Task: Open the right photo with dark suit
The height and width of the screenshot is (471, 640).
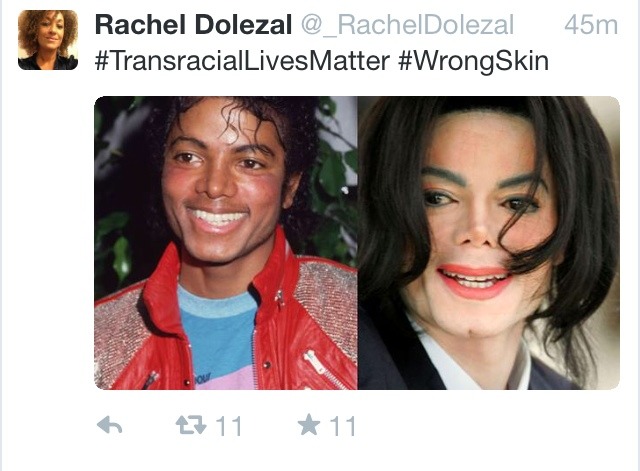Action: click(x=489, y=243)
